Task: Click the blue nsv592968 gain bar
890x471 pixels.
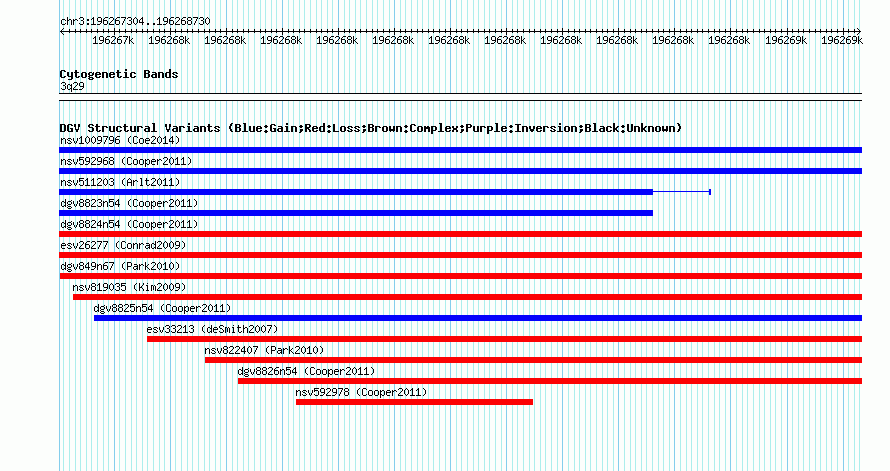Action: pyautogui.click(x=460, y=171)
